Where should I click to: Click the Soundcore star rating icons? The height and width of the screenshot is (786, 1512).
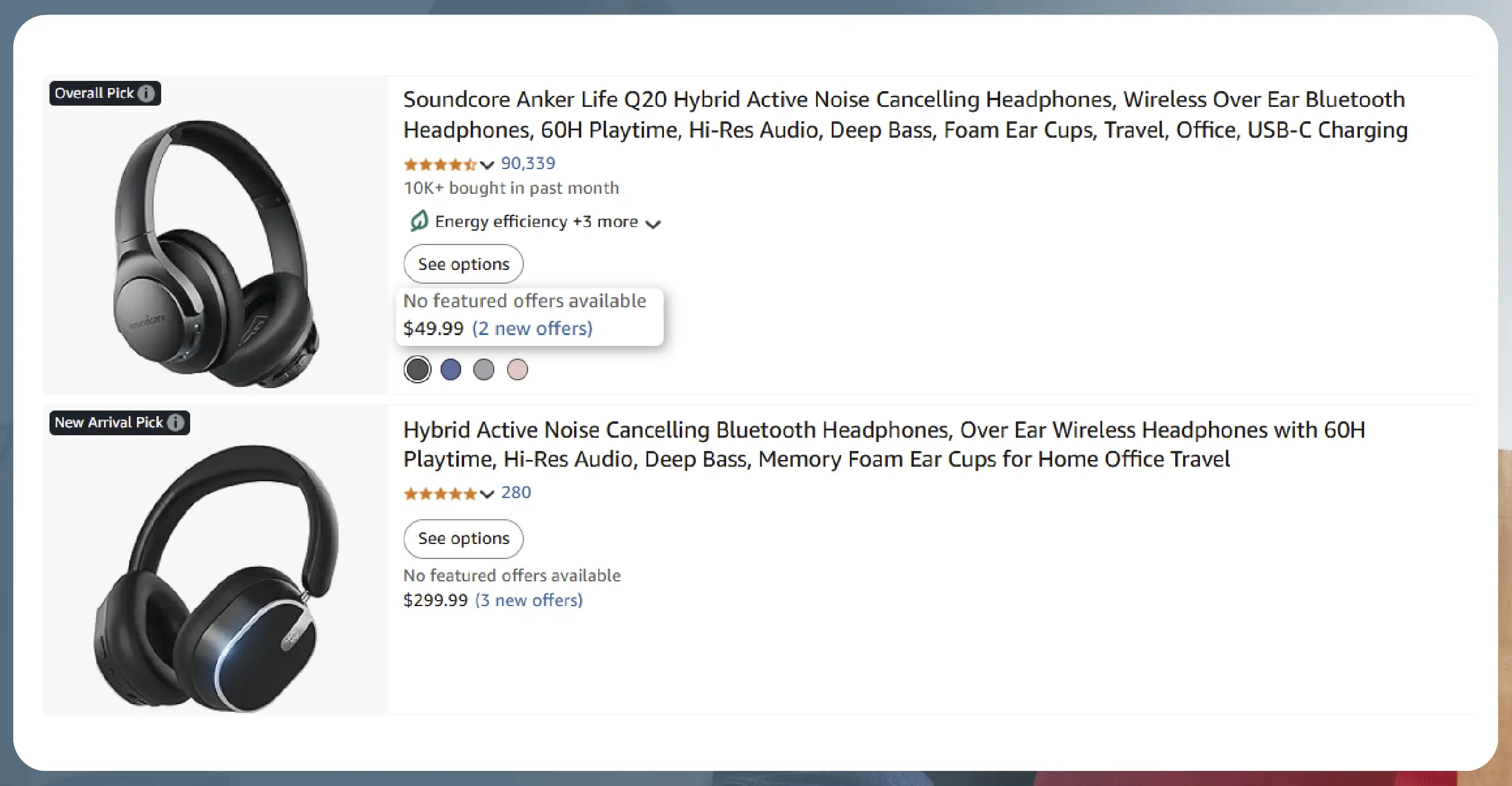pos(440,164)
